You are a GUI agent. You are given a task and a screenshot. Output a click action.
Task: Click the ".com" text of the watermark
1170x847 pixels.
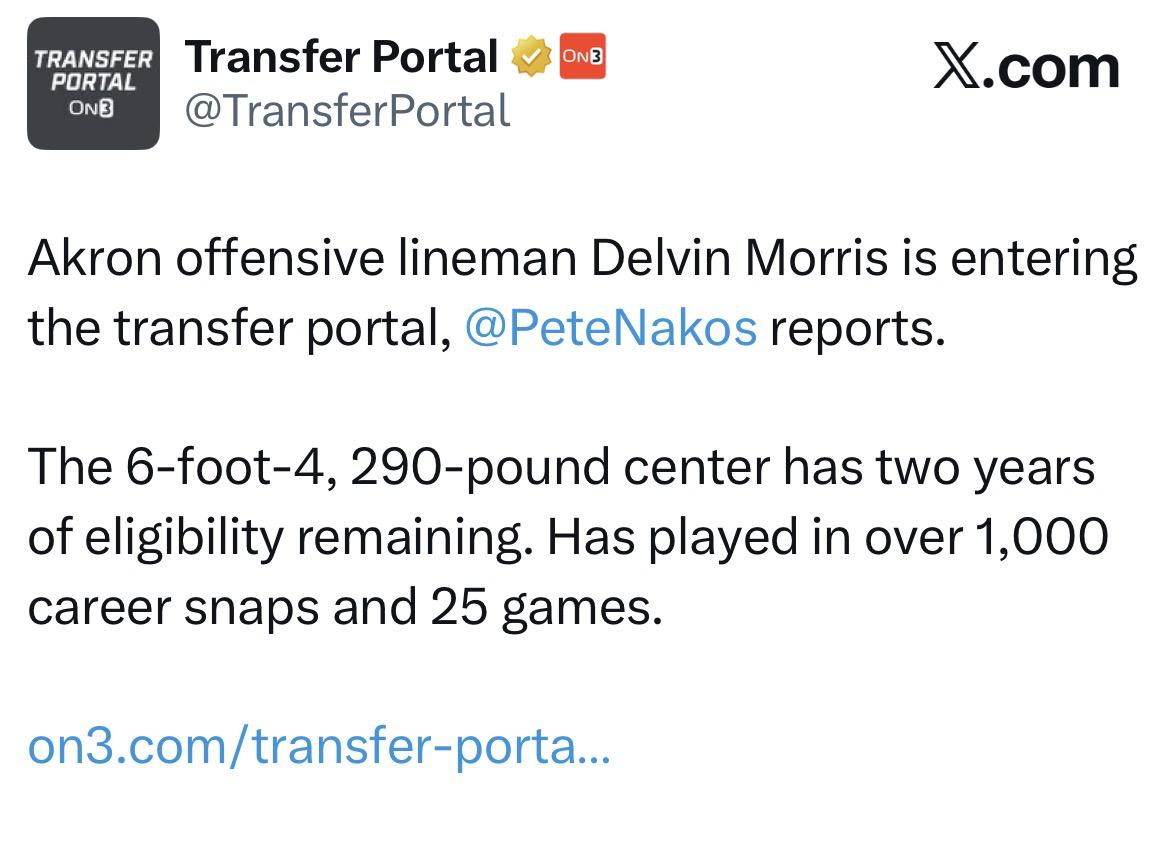tap(1051, 67)
